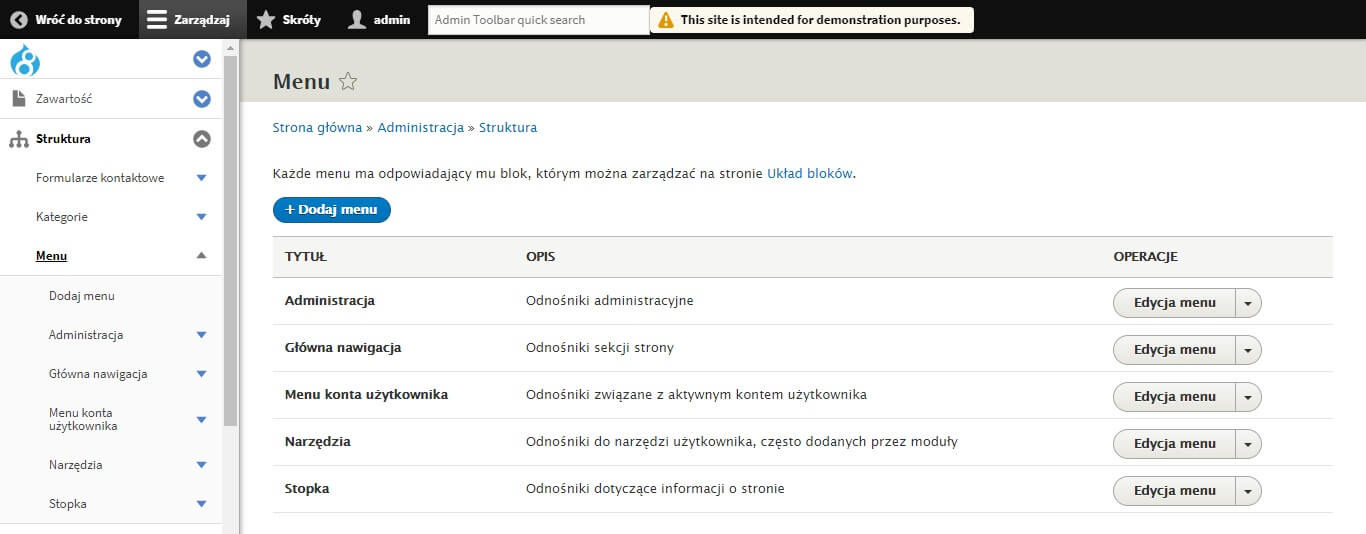Viewport: 1366px width, 534px height.
Task: Expand the Kategorie submenu arrow
Action: [201, 217]
